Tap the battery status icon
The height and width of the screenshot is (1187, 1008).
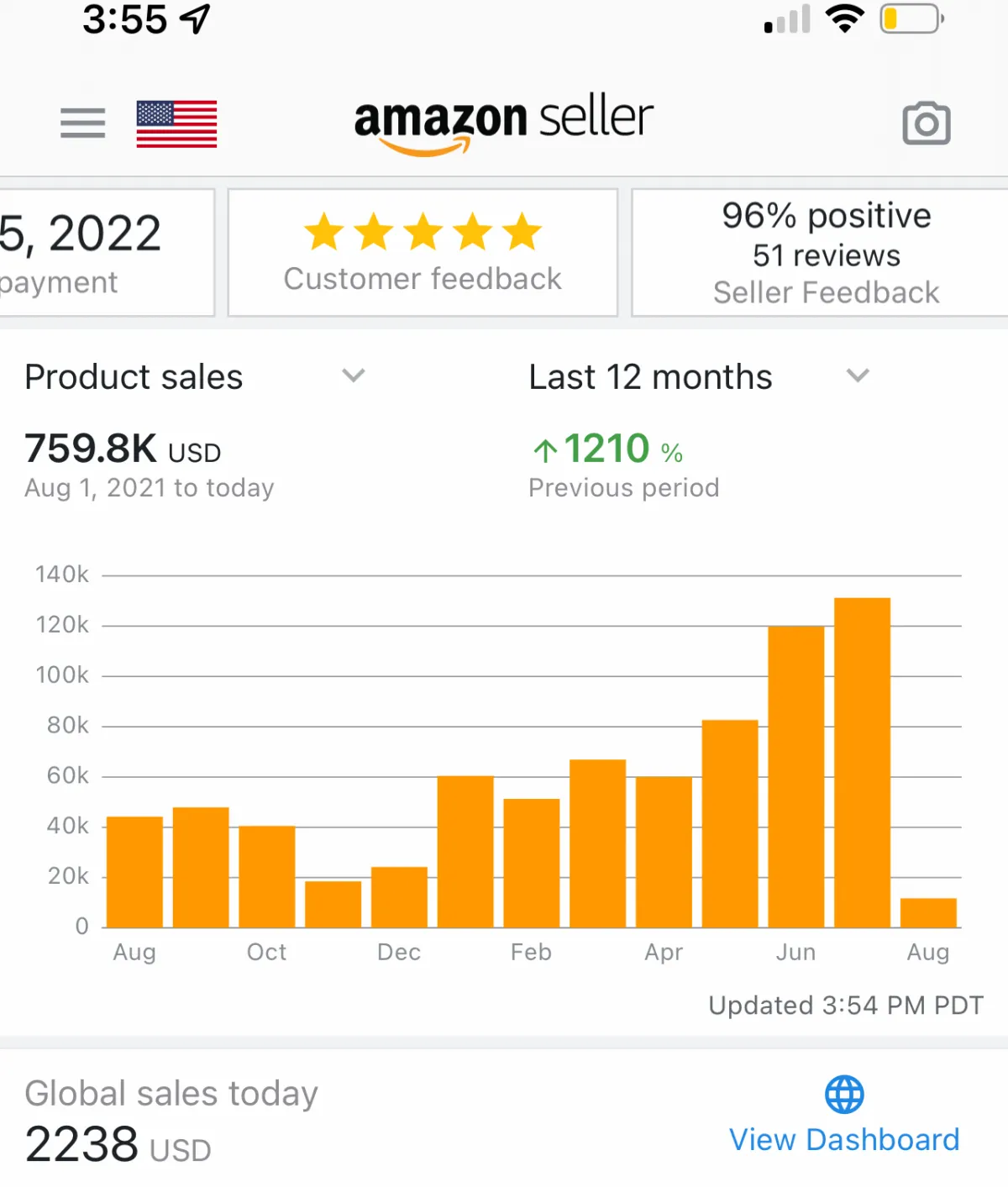pyautogui.click(x=911, y=18)
